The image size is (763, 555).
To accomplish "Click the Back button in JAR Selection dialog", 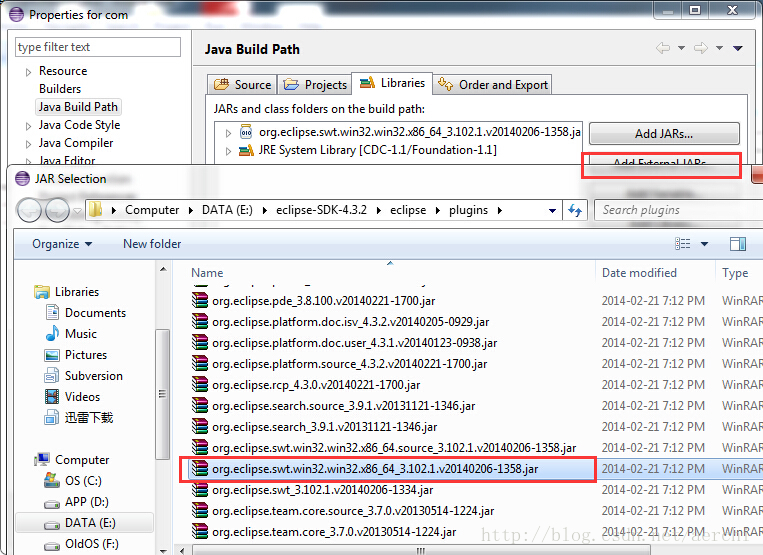I will [x=29, y=211].
